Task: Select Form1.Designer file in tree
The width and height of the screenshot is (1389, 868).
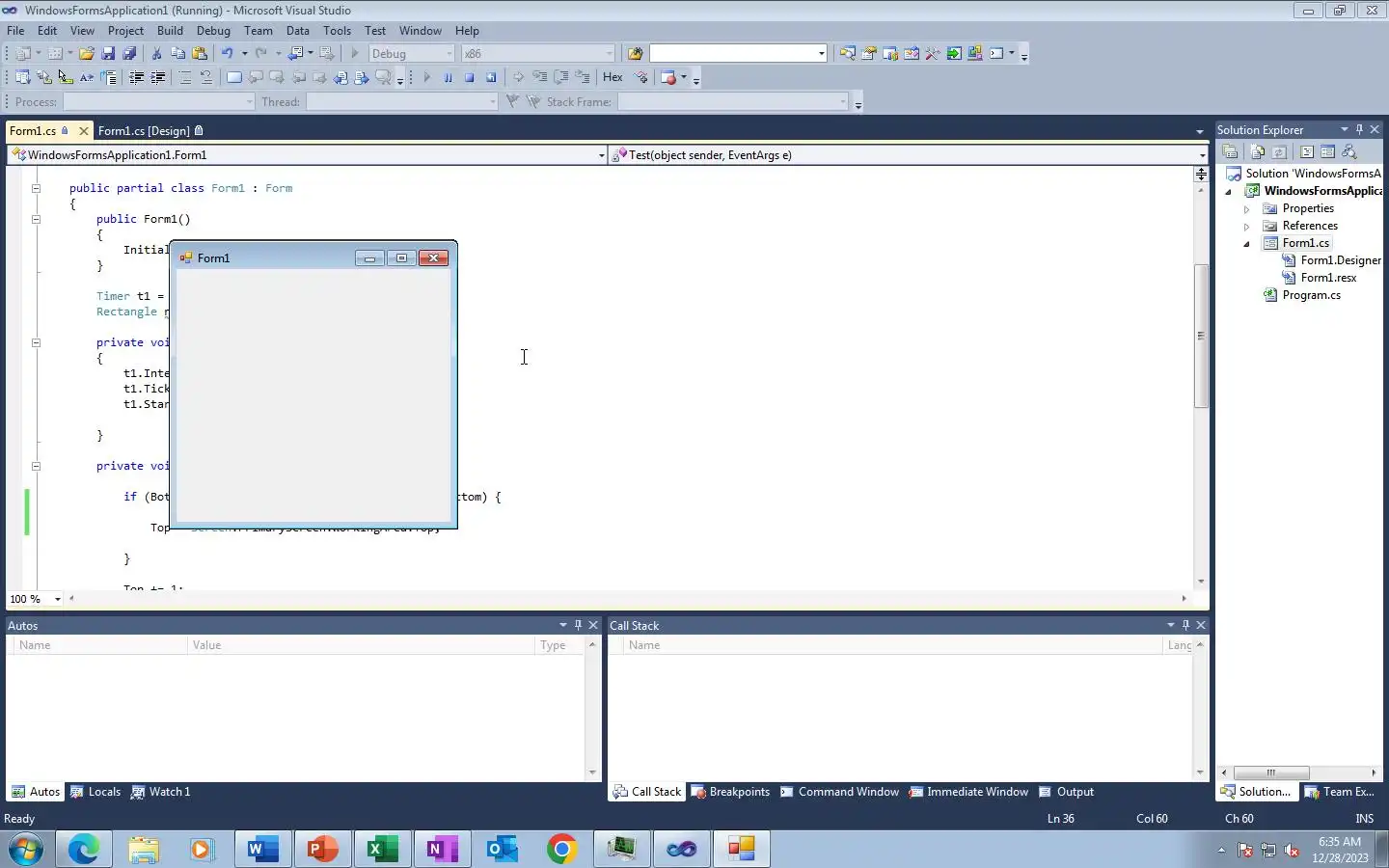Action: 1340,261
